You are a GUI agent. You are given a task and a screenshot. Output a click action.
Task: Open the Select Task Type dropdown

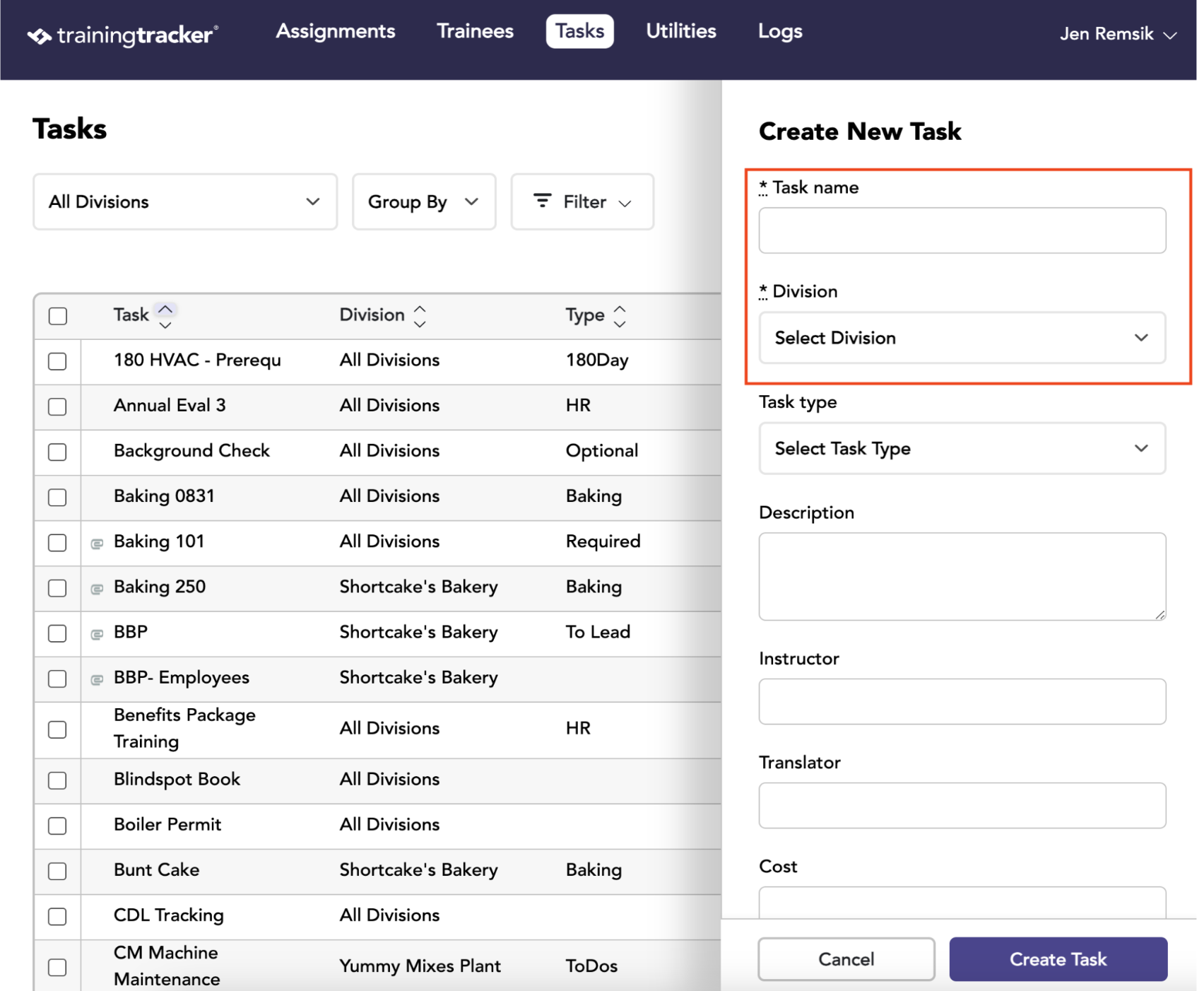[962, 448]
